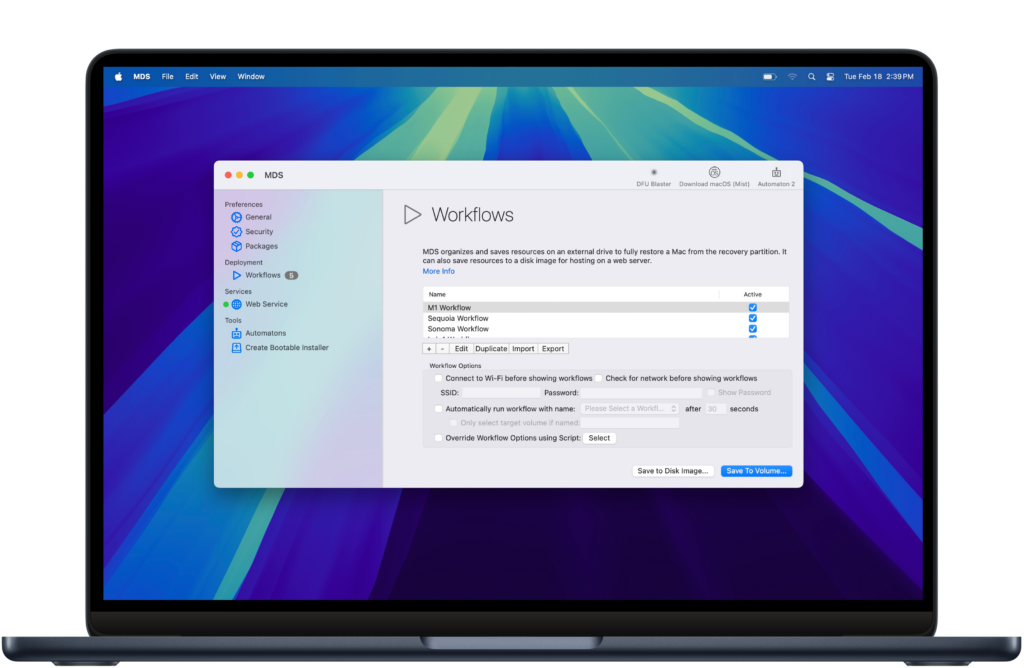Uncheck Active for Sonoma Workflow

tap(752, 328)
